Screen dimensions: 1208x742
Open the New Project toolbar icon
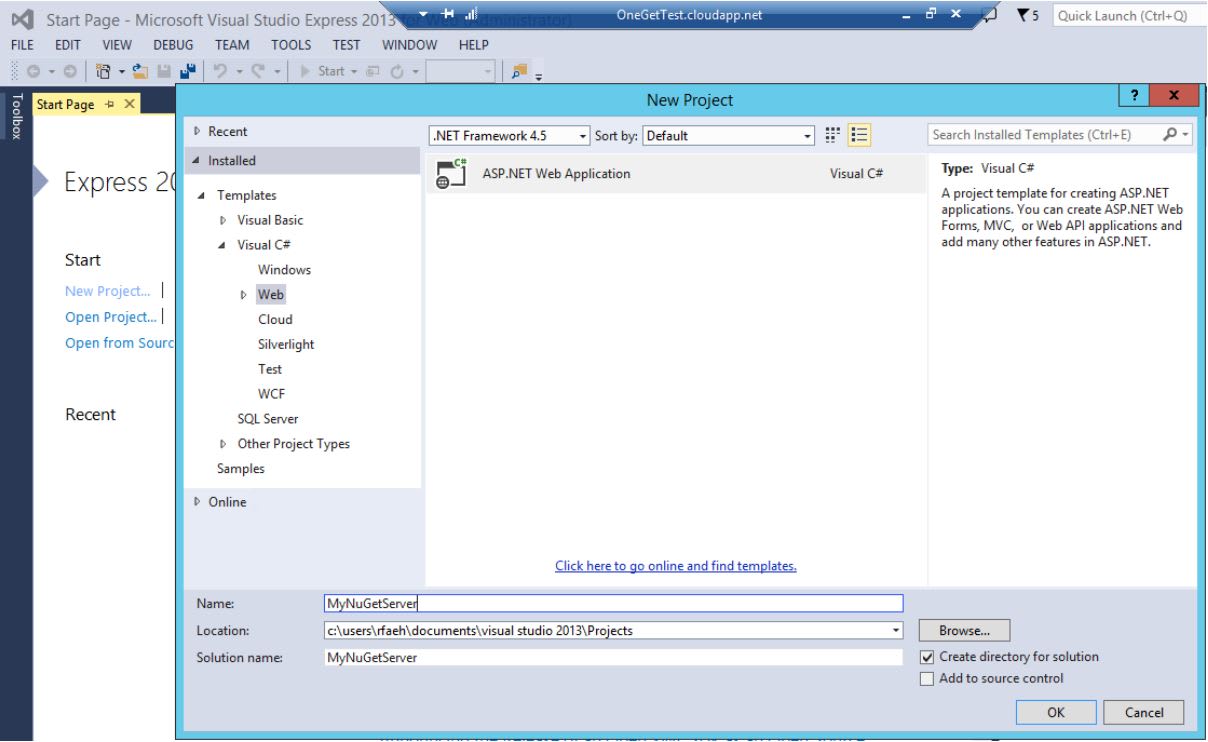coord(103,73)
